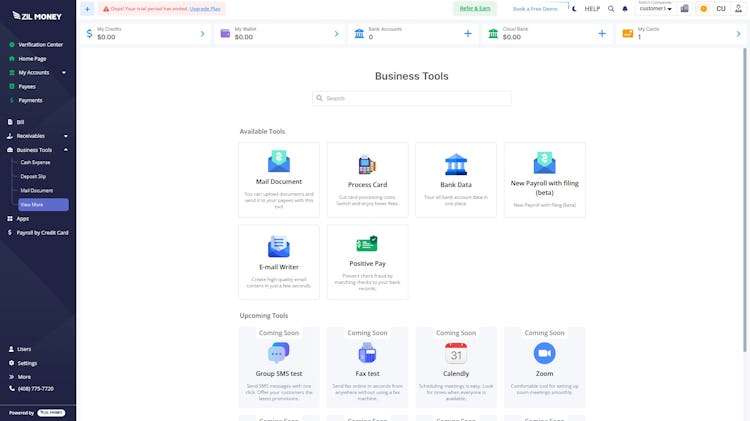Click the My Cards card icon
750x421 pixels.
click(x=628, y=33)
